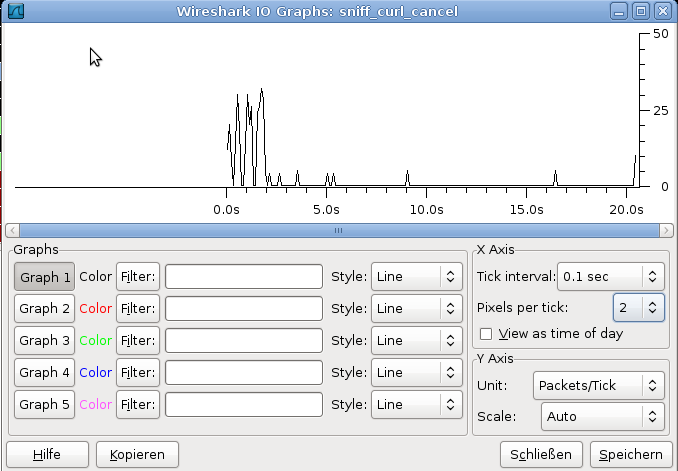Click Filter button for Graph 3
The height and width of the screenshot is (471, 678).
click(x=138, y=340)
